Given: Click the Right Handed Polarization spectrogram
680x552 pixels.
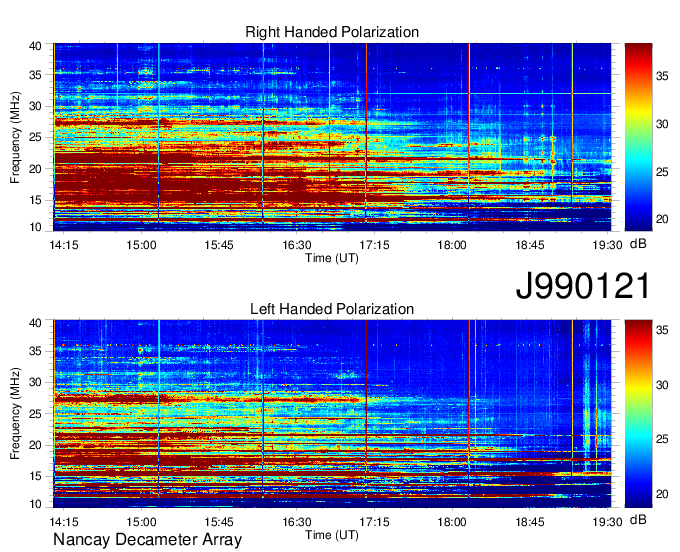Looking at the screenshot, I should tap(332, 137).
